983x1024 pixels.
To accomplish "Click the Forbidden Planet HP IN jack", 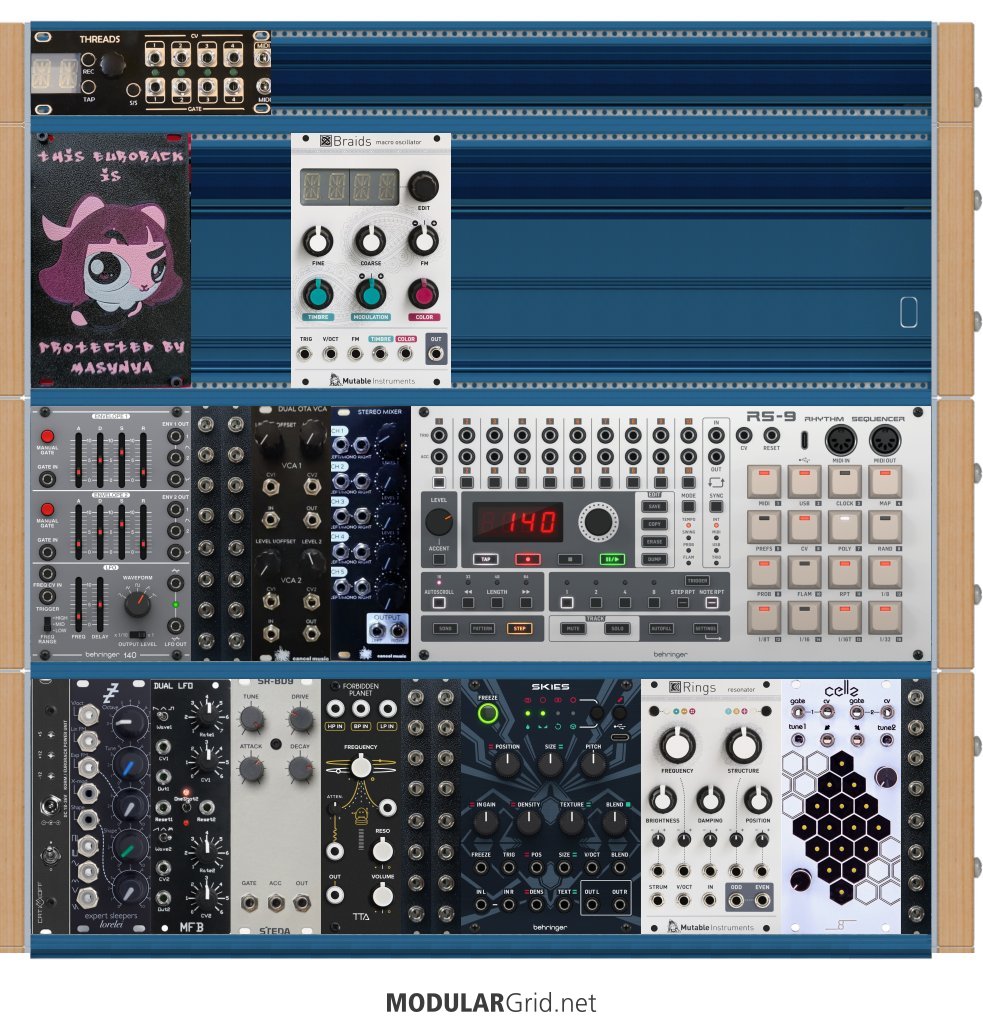I will pyautogui.click(x=335, y=709).
